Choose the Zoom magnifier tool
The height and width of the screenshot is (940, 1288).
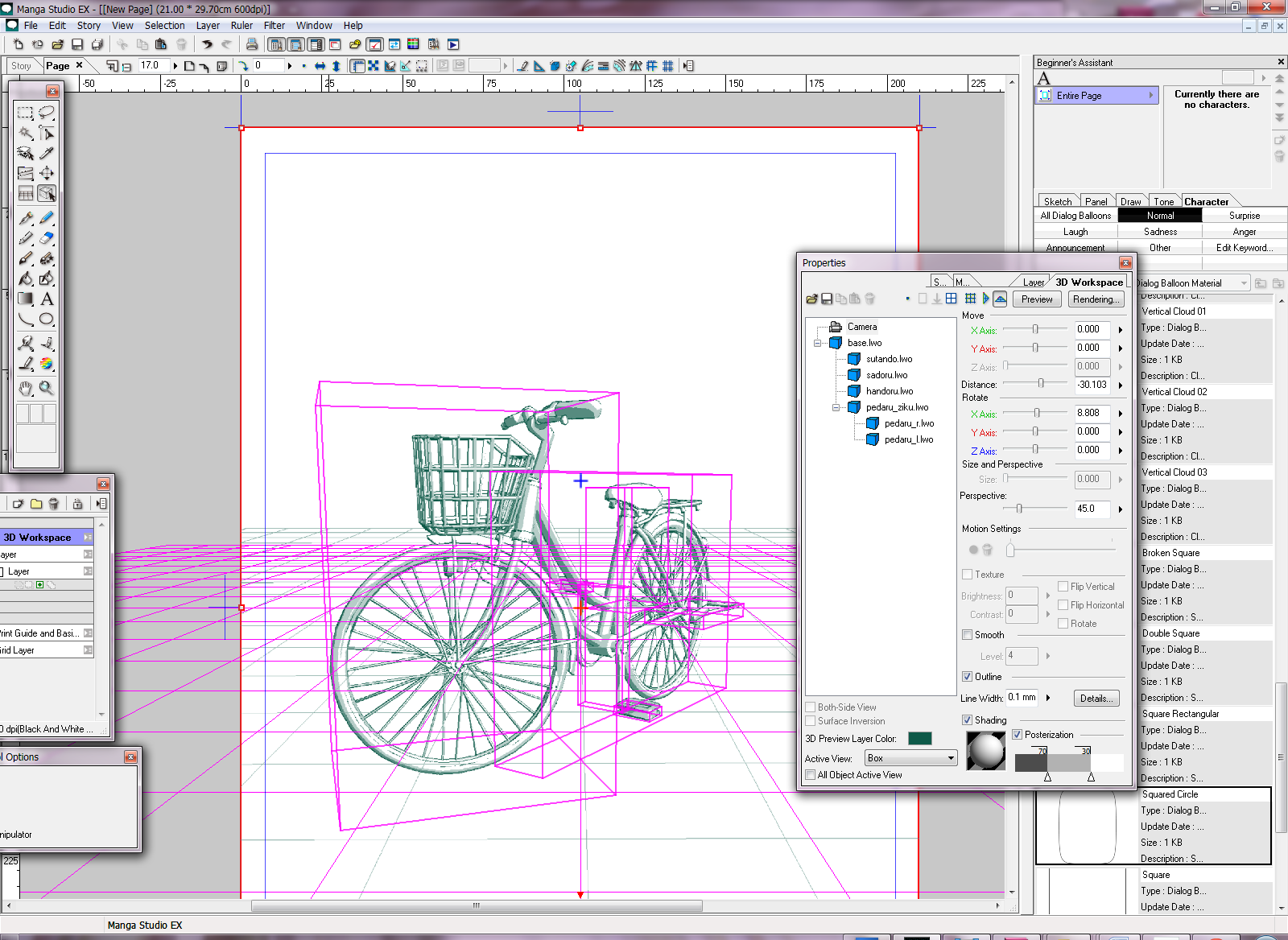[x=47, y=389]
